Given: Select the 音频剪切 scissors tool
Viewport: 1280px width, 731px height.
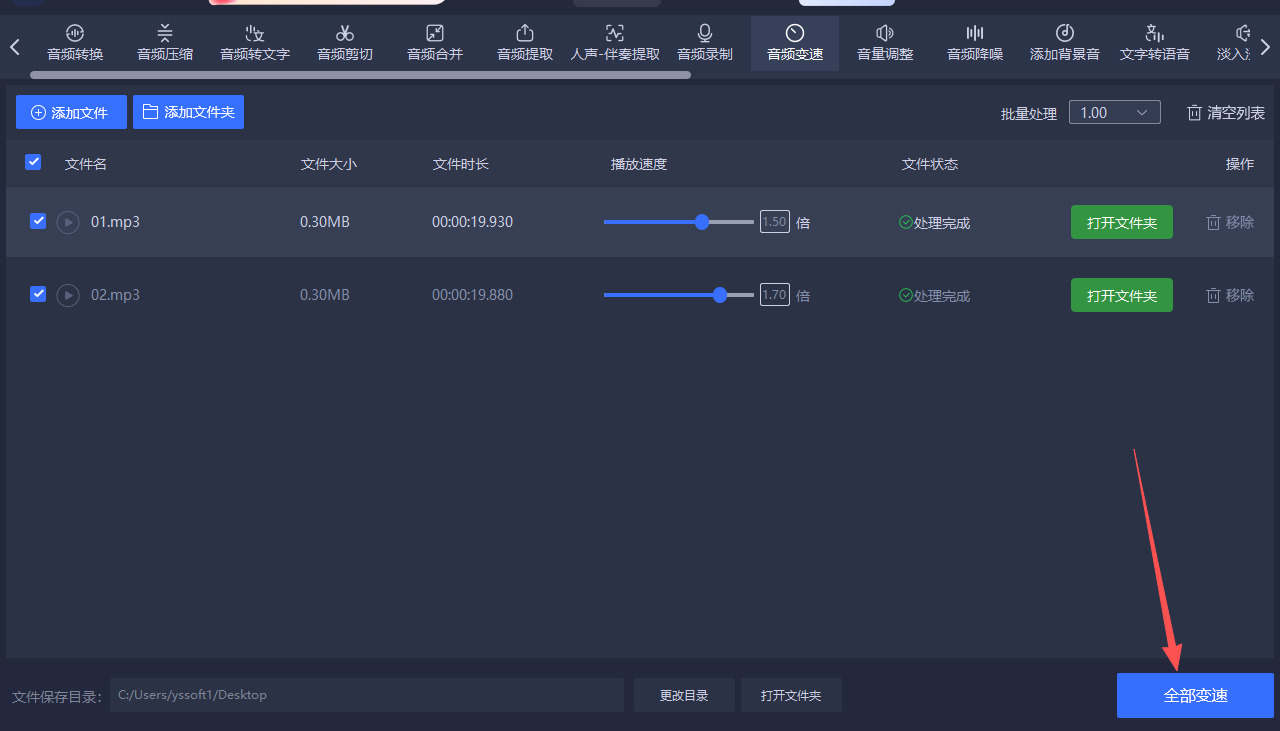Looking at the screenshot, I should [345, 43].
